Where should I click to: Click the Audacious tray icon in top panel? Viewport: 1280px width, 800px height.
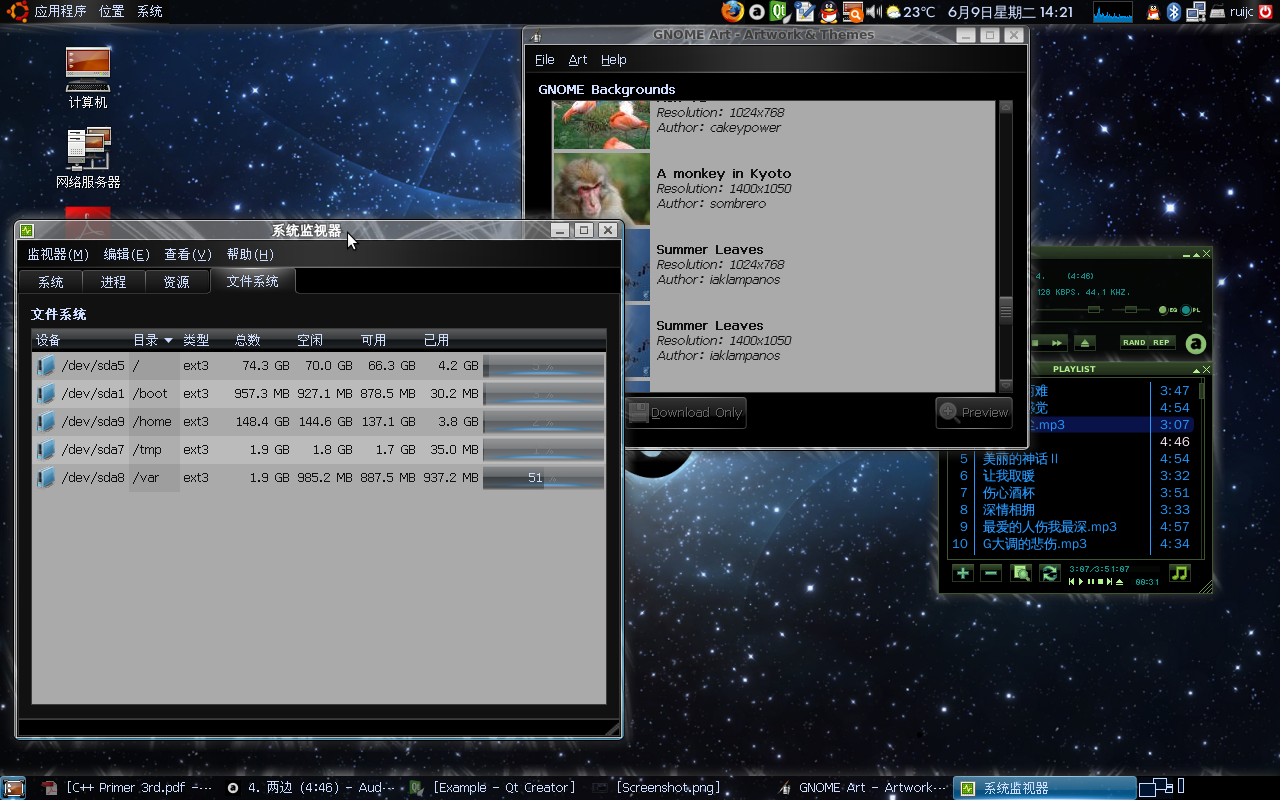[758, 12]
